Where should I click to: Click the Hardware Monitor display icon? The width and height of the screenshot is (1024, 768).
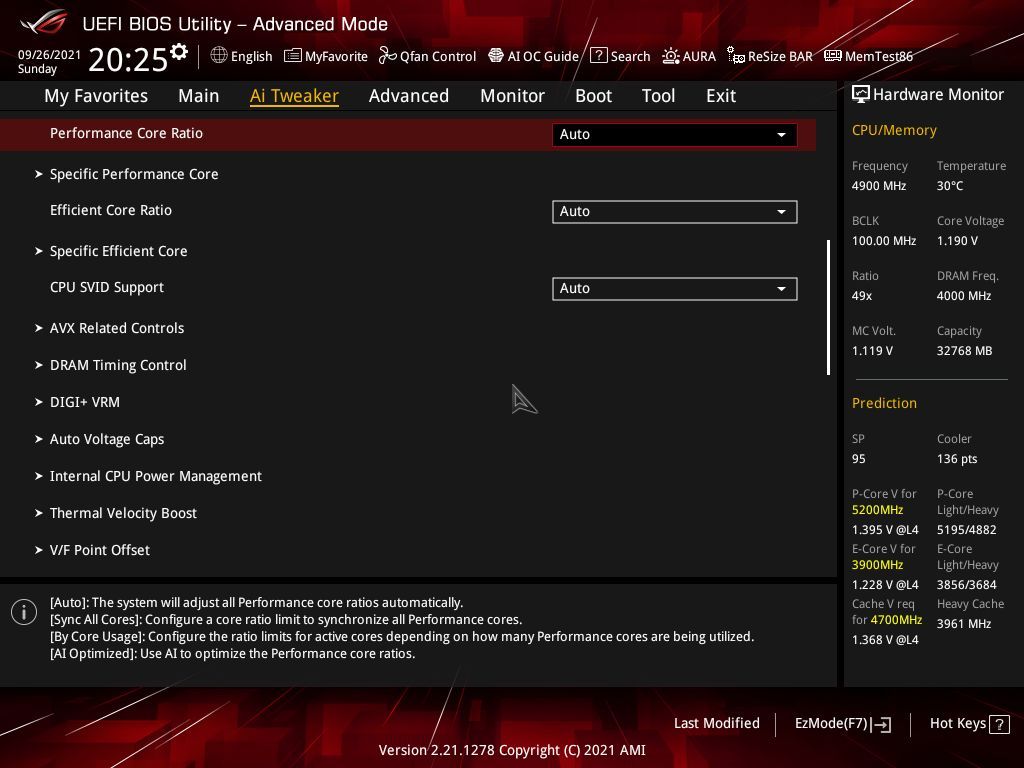[x=860, y=95]
